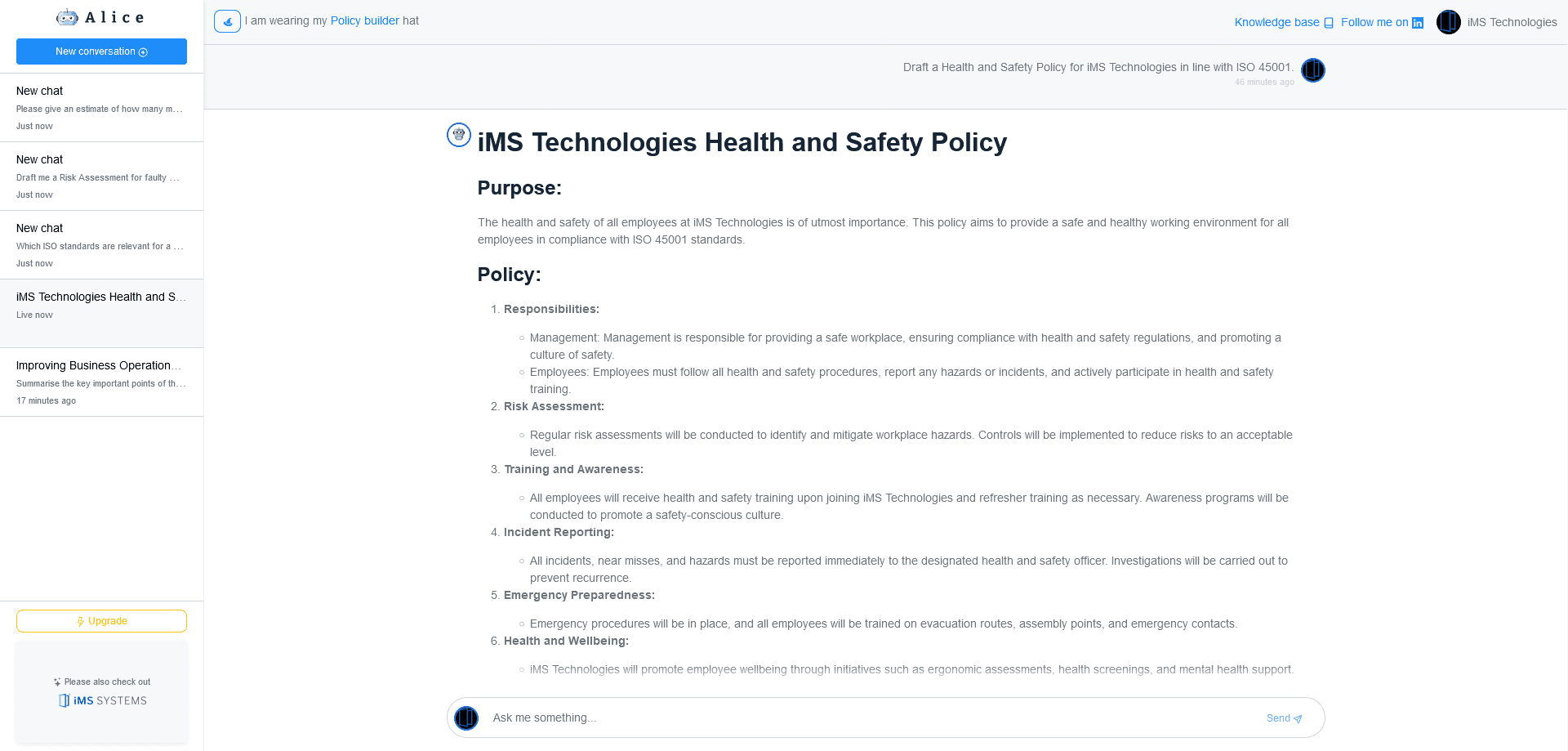Click the 'Risk Assessment:' list item
Image resolution: width=1568 pixels, height=751 pixels.
coord(554,406)
